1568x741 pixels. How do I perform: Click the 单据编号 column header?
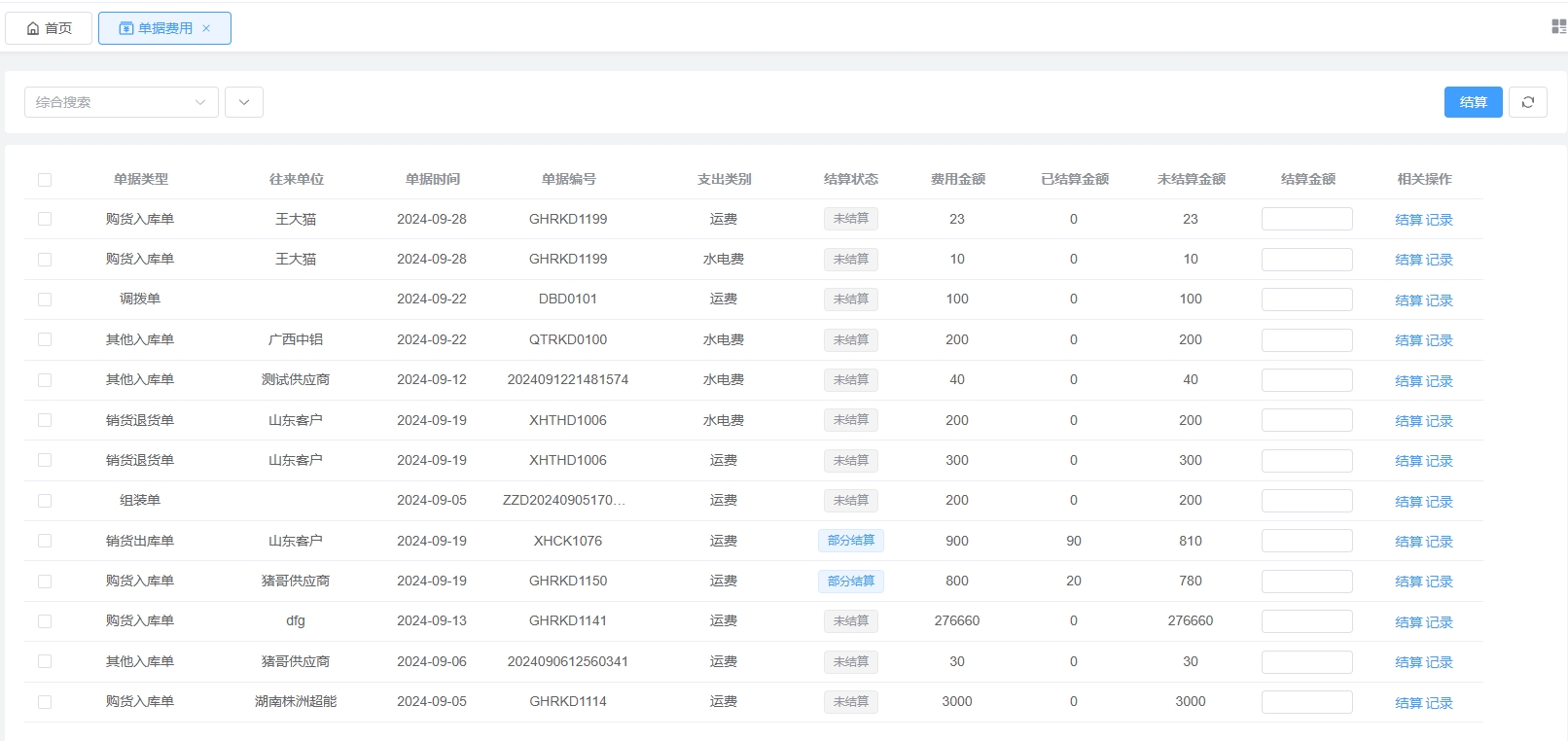click(x=569, y=179)
